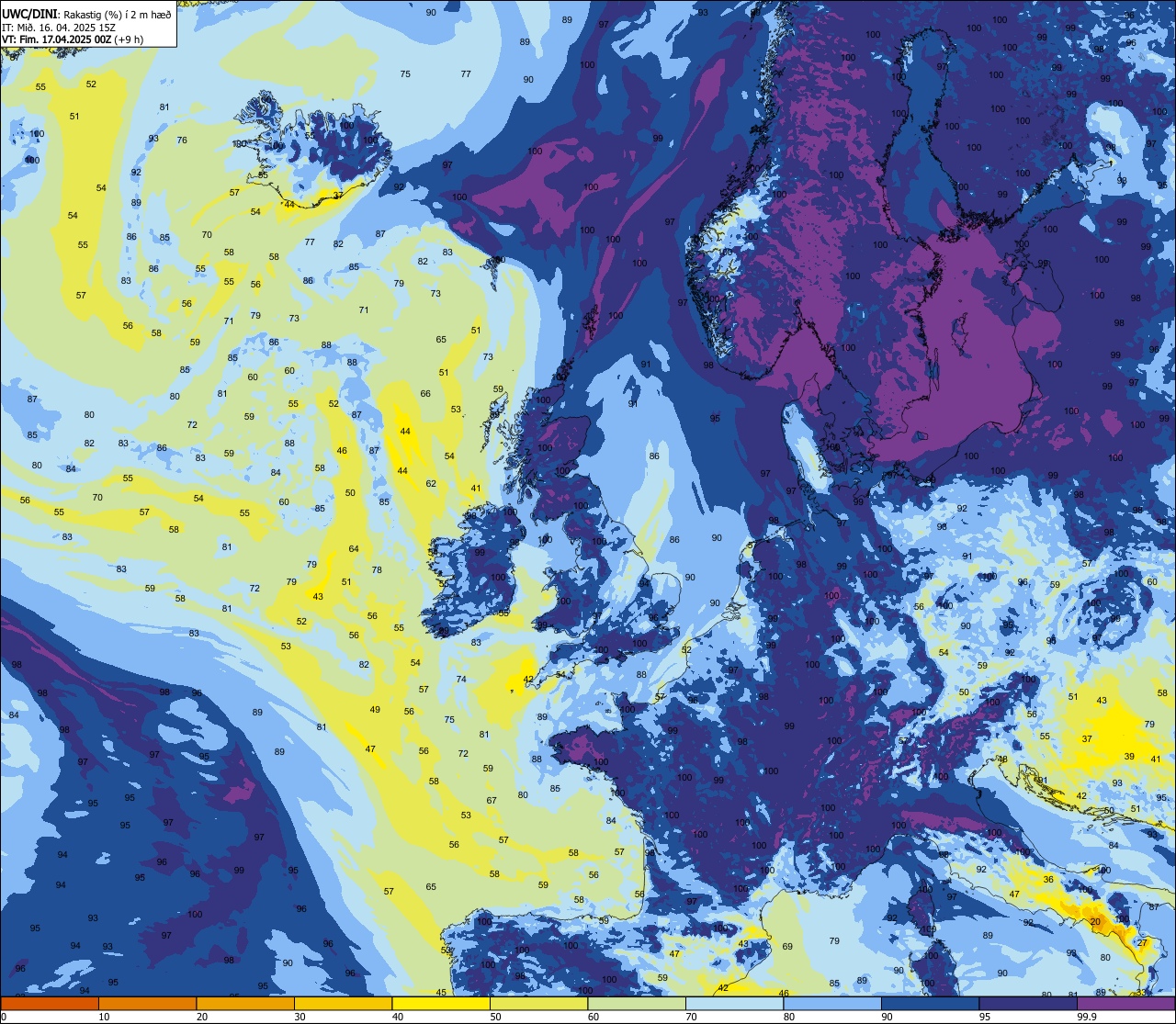This screenshot has height=1024, width=1176.
Task: Click the purple legend swatch above 99.9%
Action: click(1126, 1003)
